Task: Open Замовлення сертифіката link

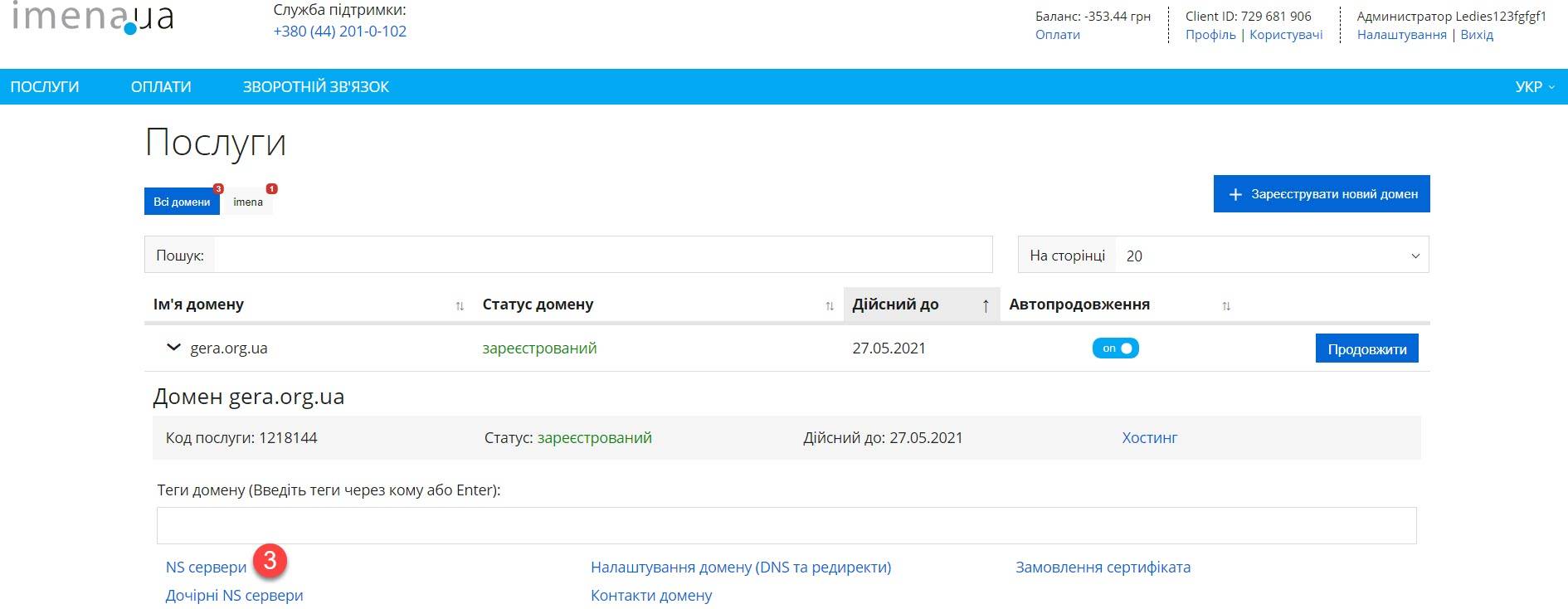Action: pos(1103,568)
